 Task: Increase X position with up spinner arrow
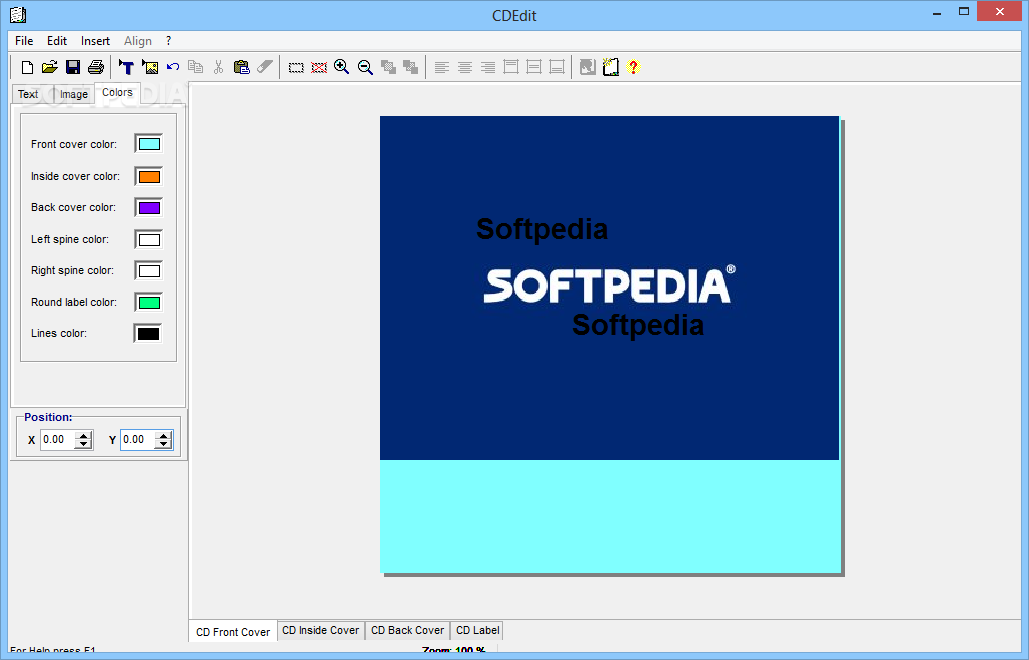(x=83, y=436)
